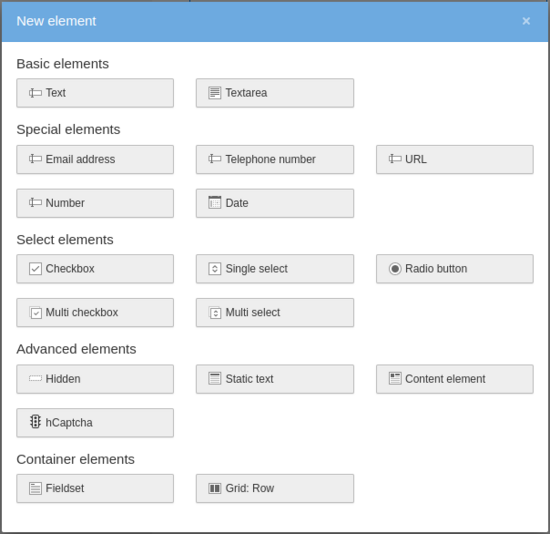
Task: Click the Email address field icon
Action: pos(35,159)
